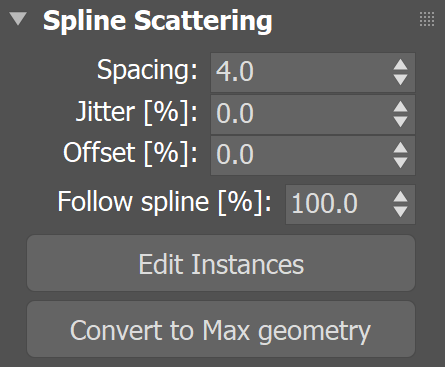Image resolution: width=445 pixels, height=367 pixels.
Task: Increase Follow spline with up arrow
Action: [x=400, y=197]
